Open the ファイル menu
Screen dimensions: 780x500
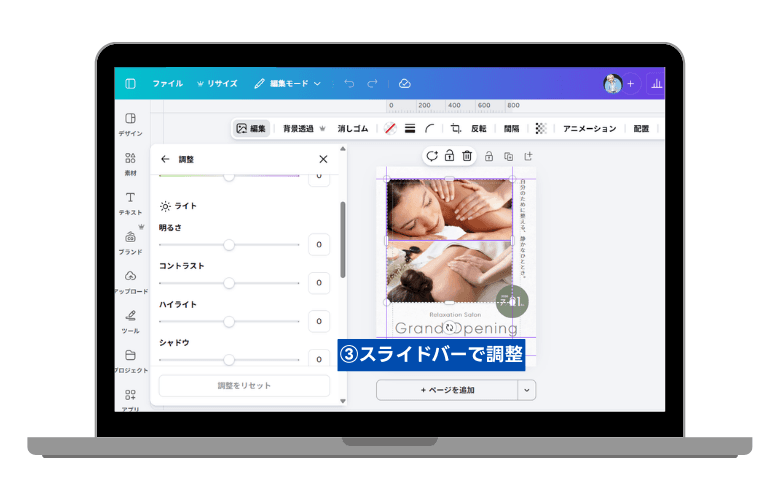[167, 84]
